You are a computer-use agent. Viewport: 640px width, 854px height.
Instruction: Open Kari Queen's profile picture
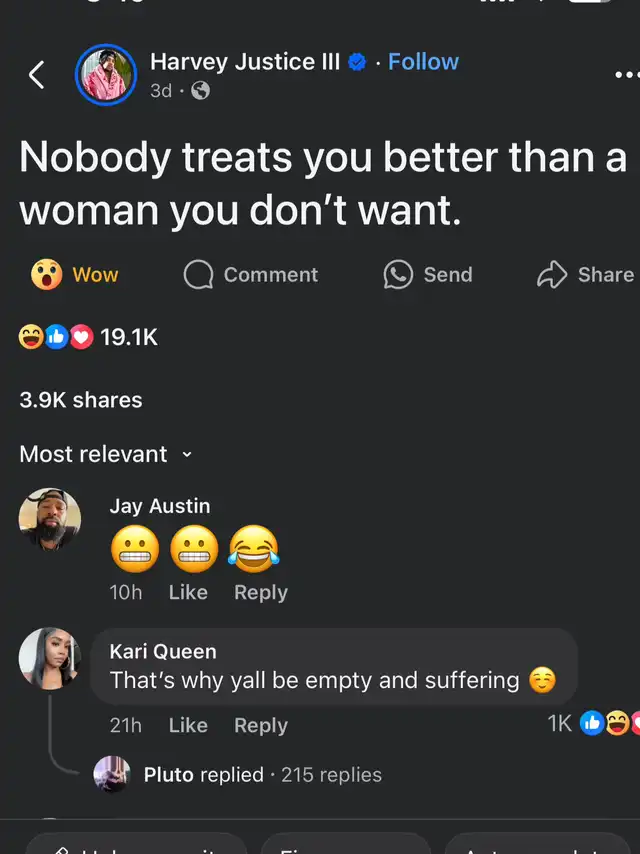[x=50, y=658]
